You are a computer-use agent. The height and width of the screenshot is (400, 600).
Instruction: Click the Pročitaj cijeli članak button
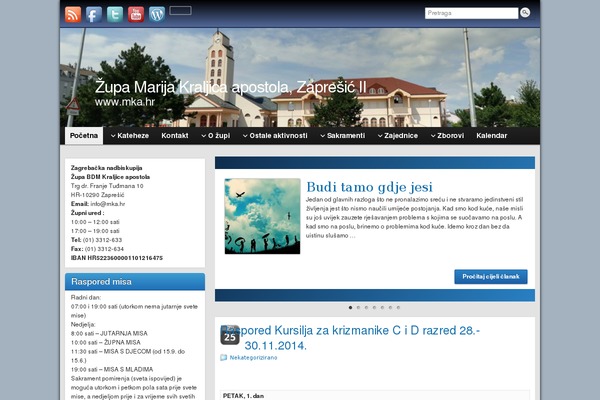click(x=491, y=276)
